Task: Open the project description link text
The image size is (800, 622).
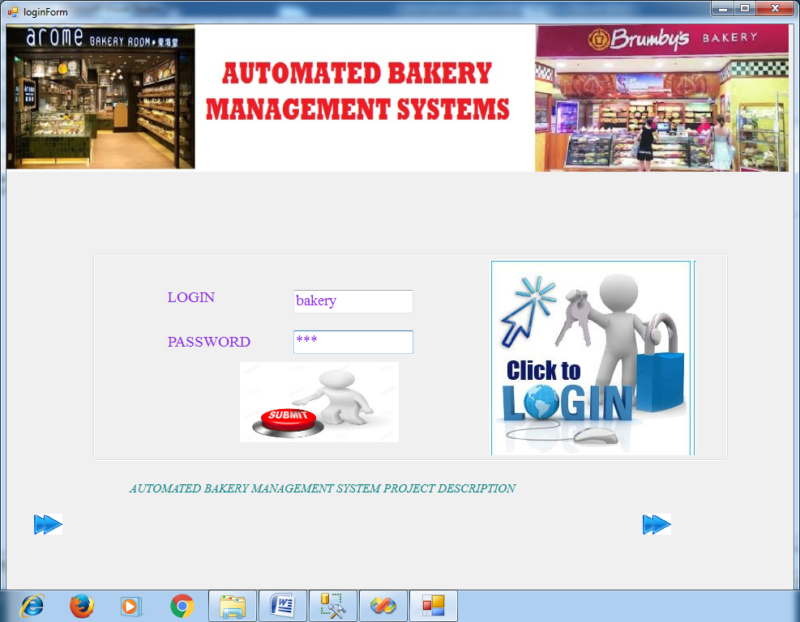Action: pos(322,489)
